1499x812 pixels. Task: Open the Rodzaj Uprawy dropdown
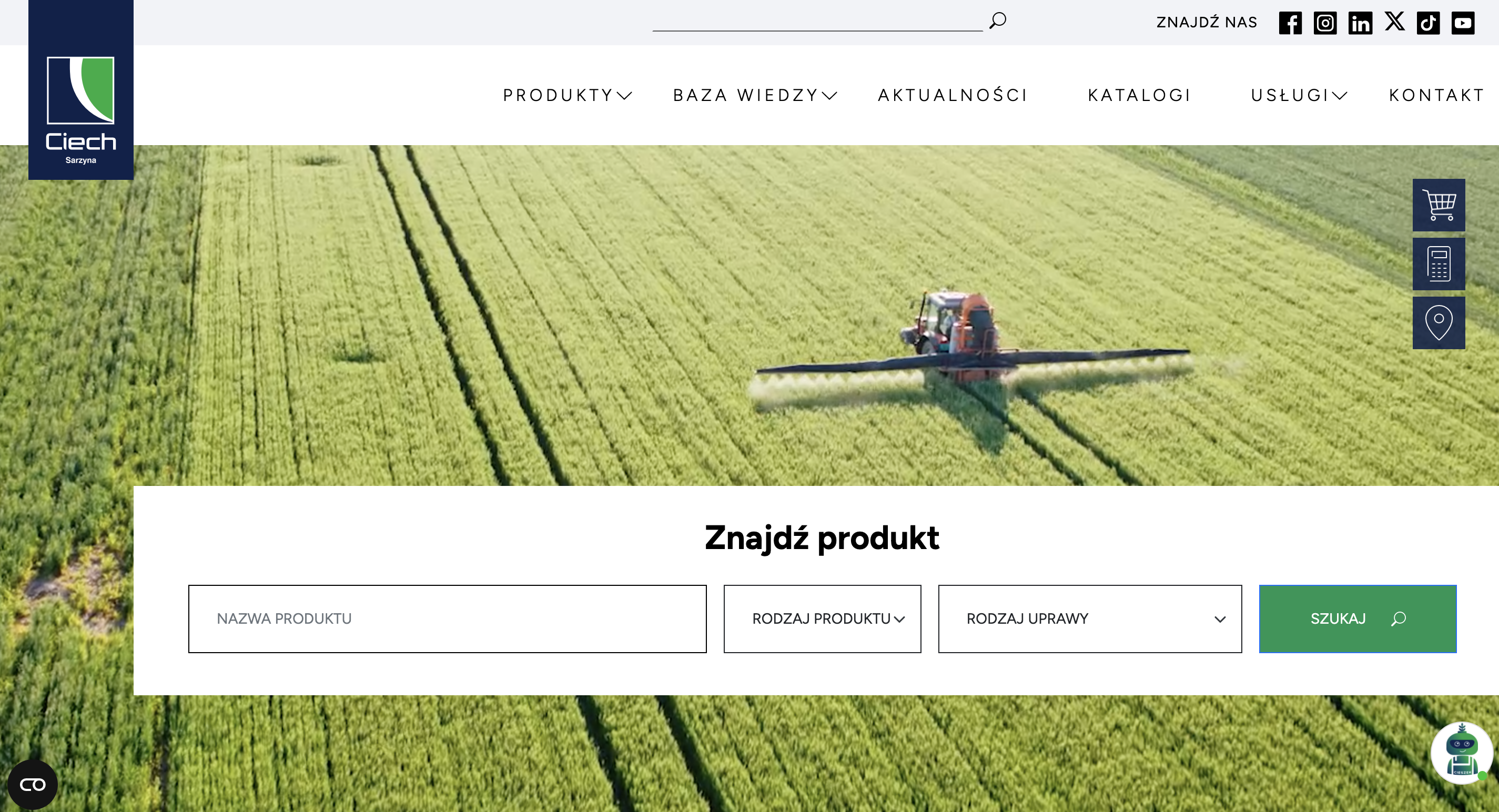[x=1090, y=619]
